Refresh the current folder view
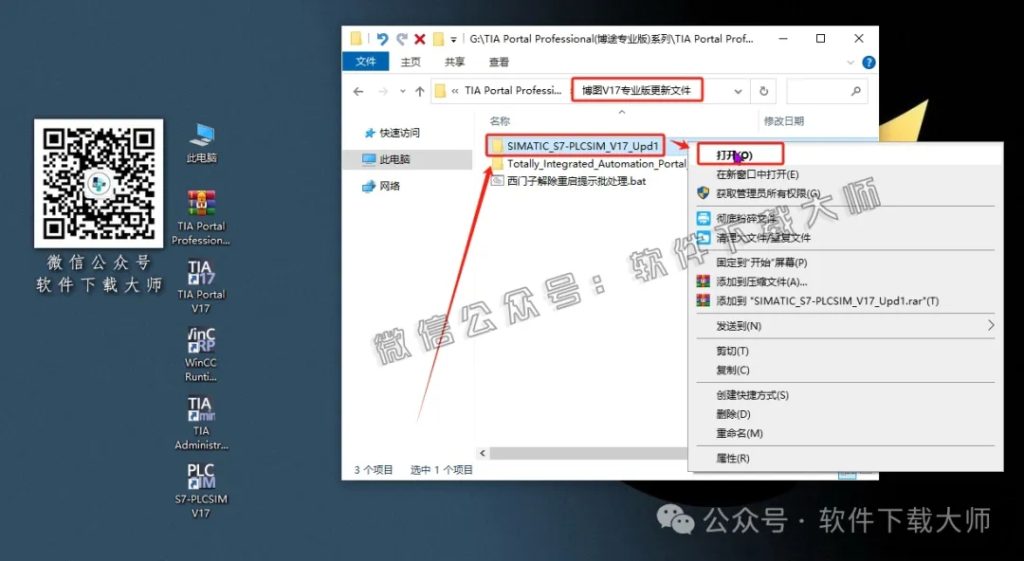Viewport: 1024px width, 561px height. tap(763, 91)
